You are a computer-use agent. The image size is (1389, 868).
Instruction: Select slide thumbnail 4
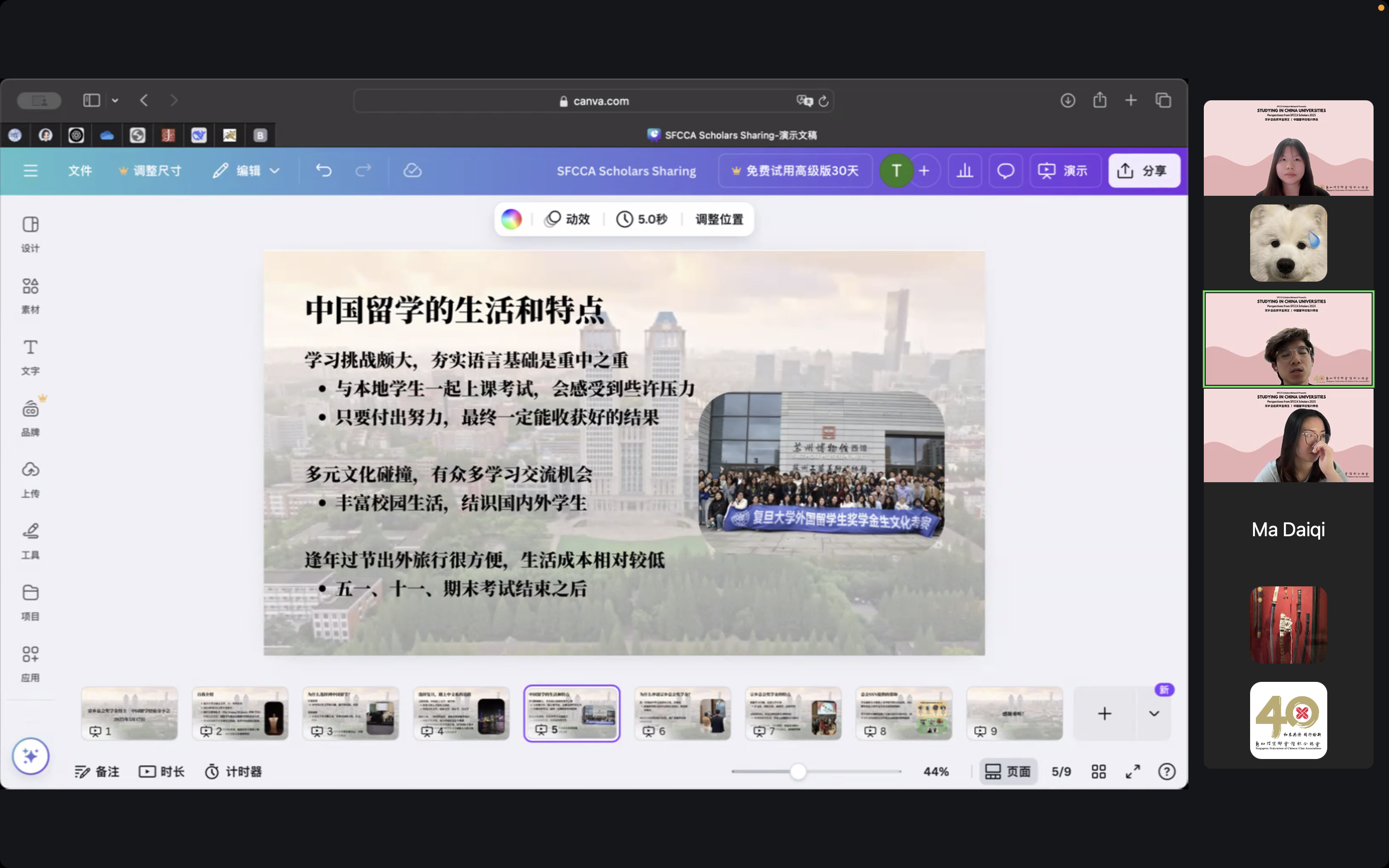(x=462, y=714)
